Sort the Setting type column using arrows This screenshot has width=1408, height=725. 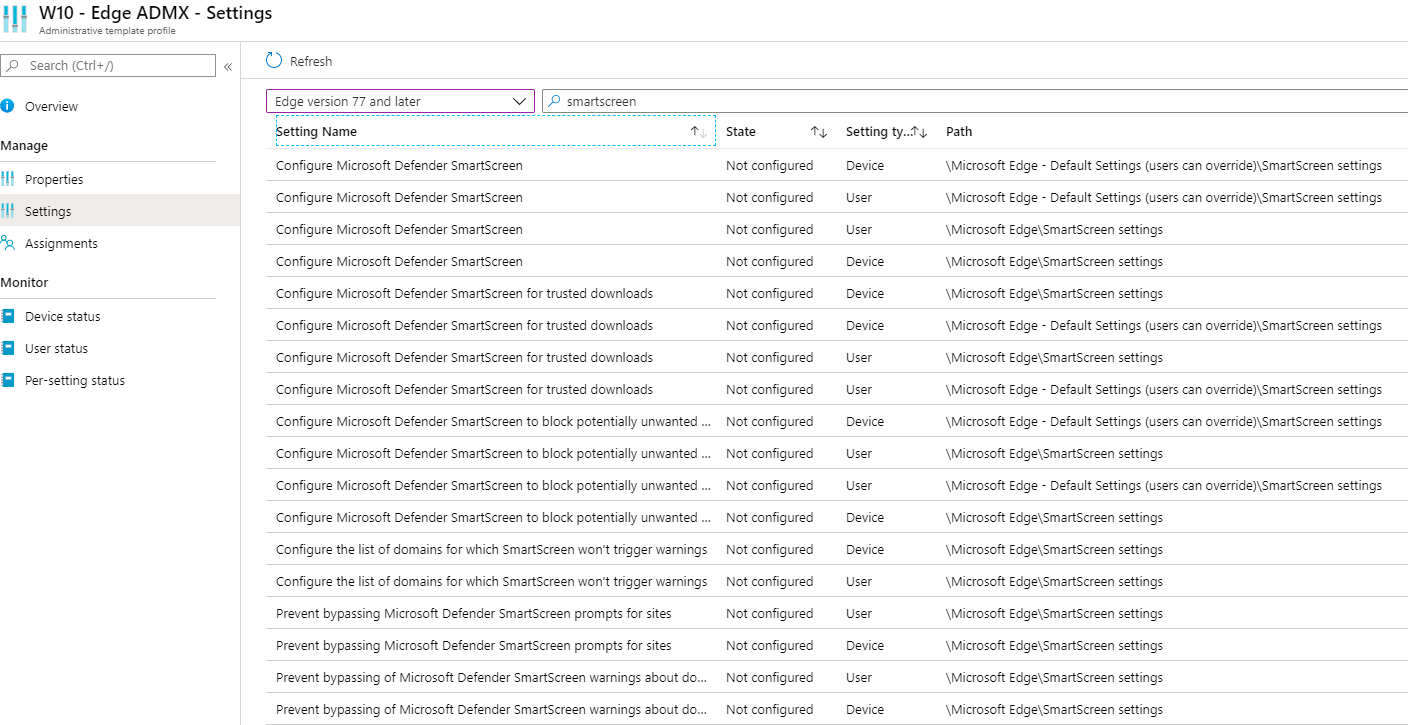pos(920,132)
